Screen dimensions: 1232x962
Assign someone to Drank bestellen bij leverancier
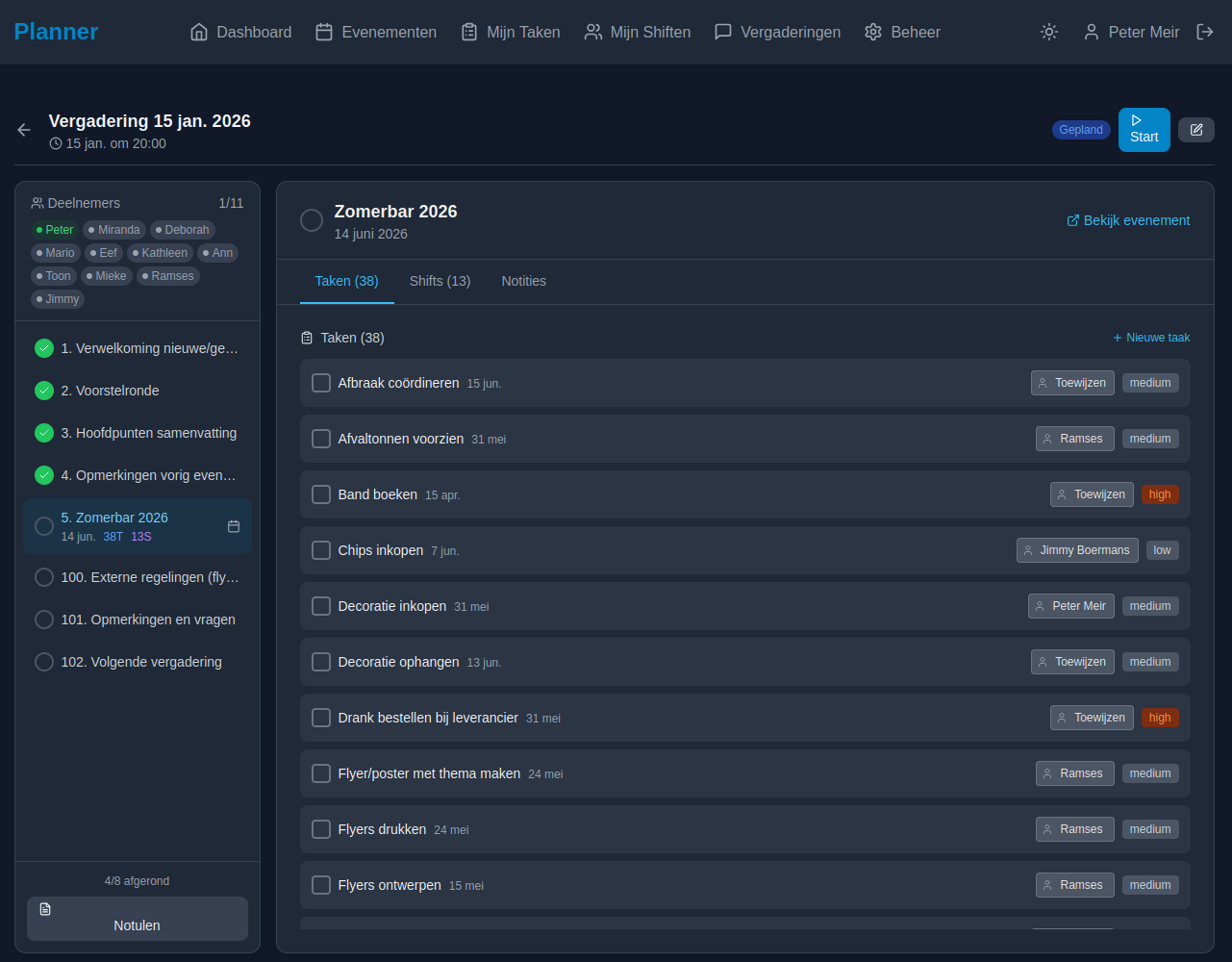[x=1092, y=718]
